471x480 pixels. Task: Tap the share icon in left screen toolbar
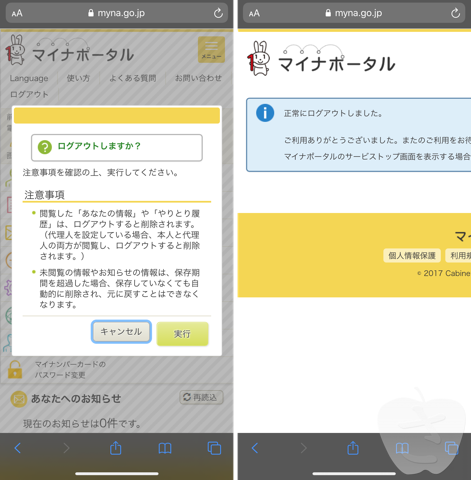(116, 448)
